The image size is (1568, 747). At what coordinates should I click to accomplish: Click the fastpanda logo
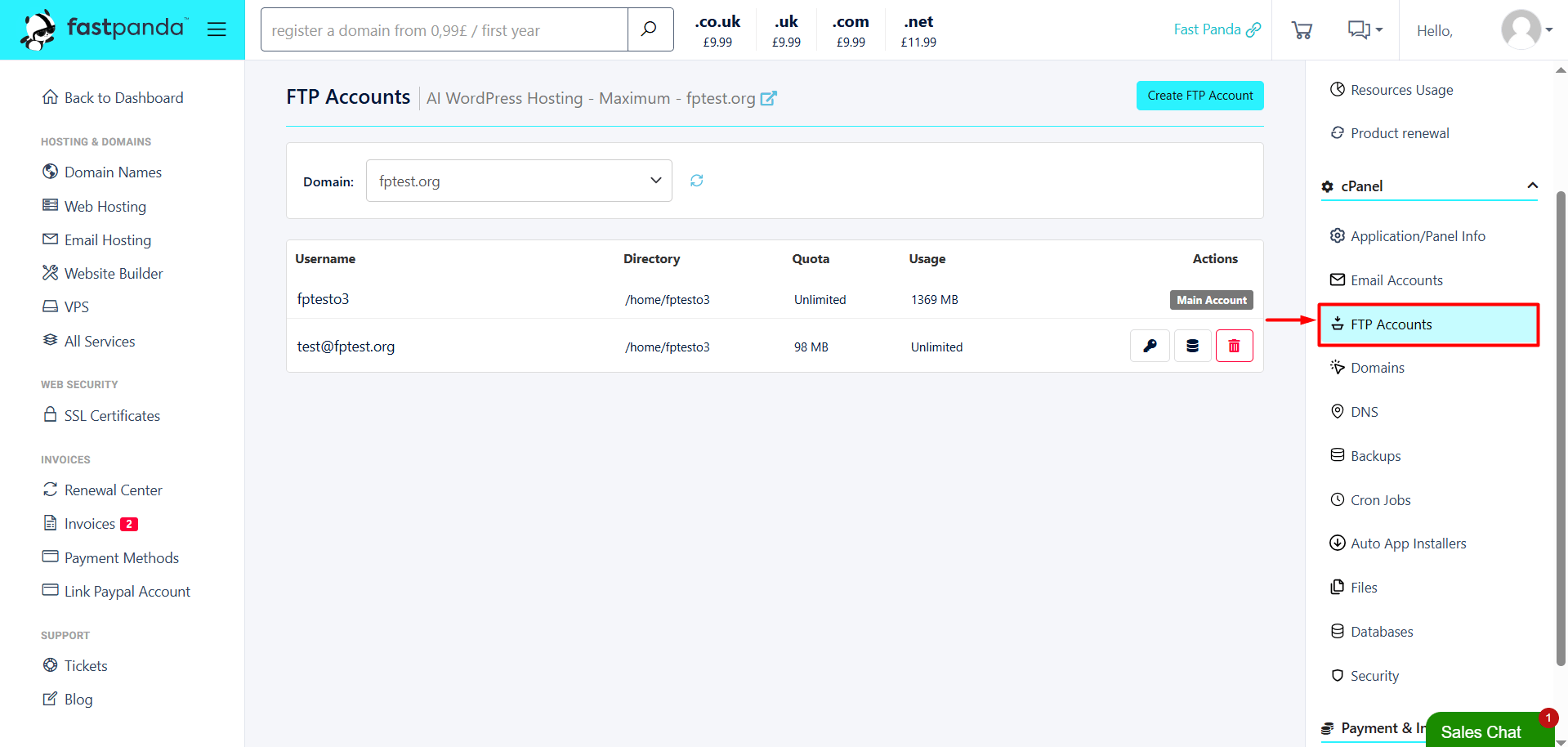(x=105, y=29)
